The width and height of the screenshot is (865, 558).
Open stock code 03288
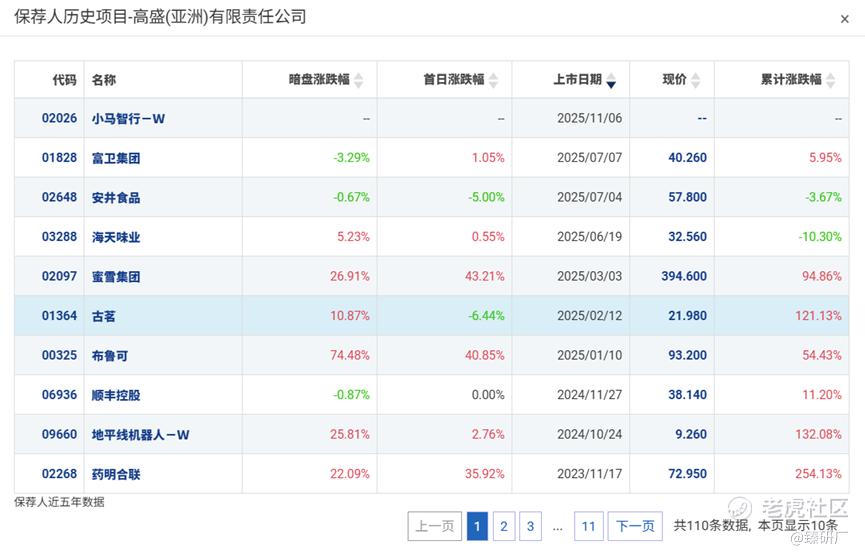click(x=59, y=237)
